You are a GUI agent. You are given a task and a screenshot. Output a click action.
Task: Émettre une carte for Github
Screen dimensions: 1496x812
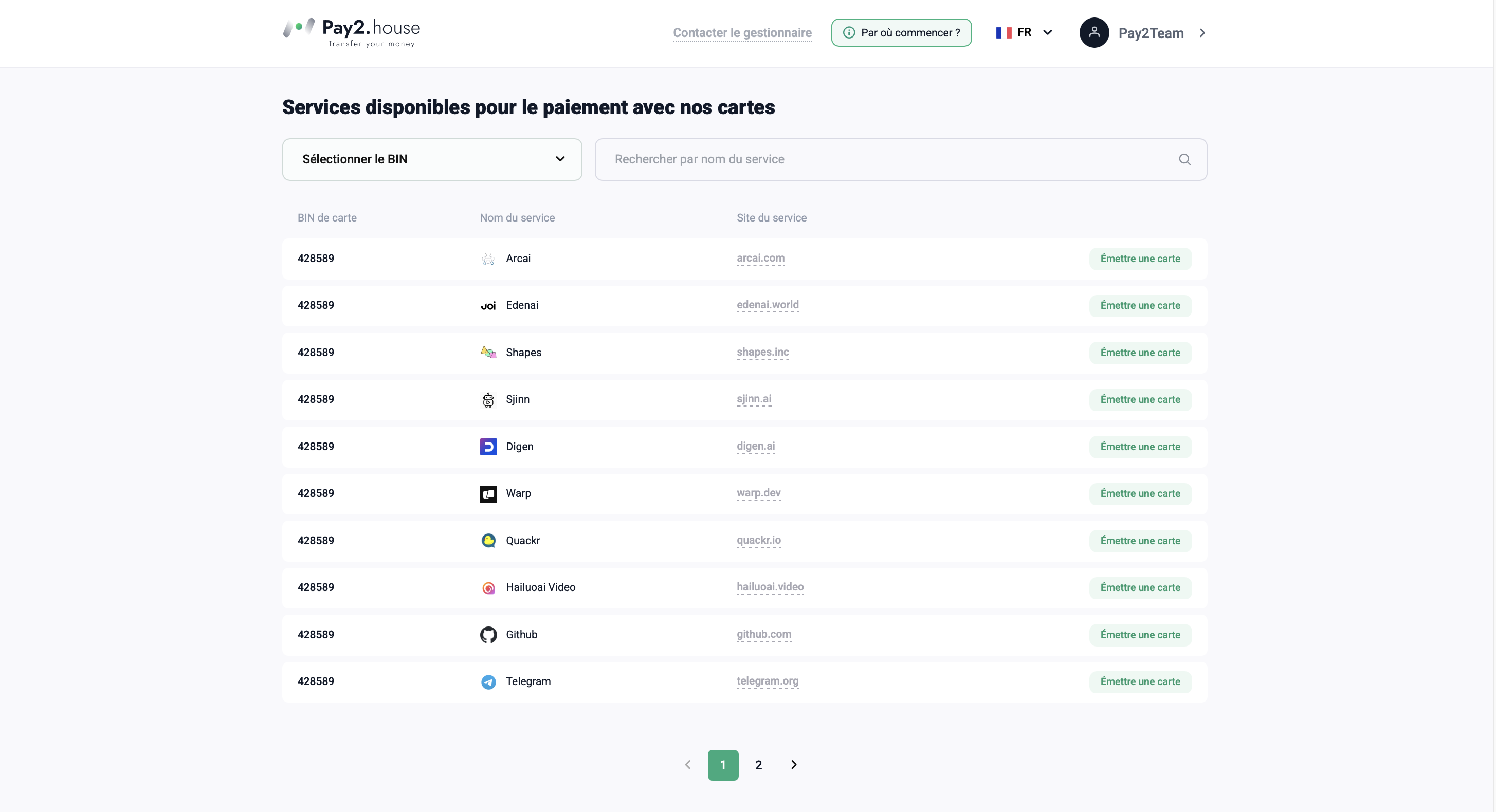(x=1140, y=635)
